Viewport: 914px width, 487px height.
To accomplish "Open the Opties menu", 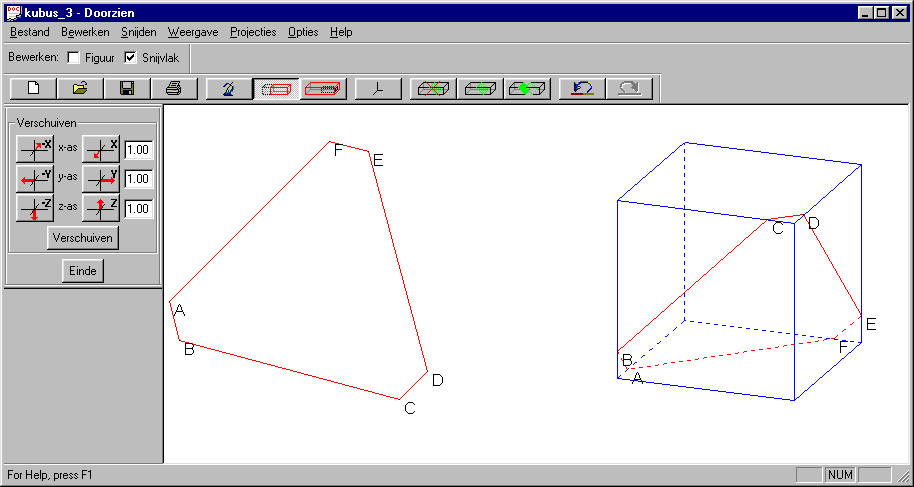I will pyautogui.click(x=303, y=32).
